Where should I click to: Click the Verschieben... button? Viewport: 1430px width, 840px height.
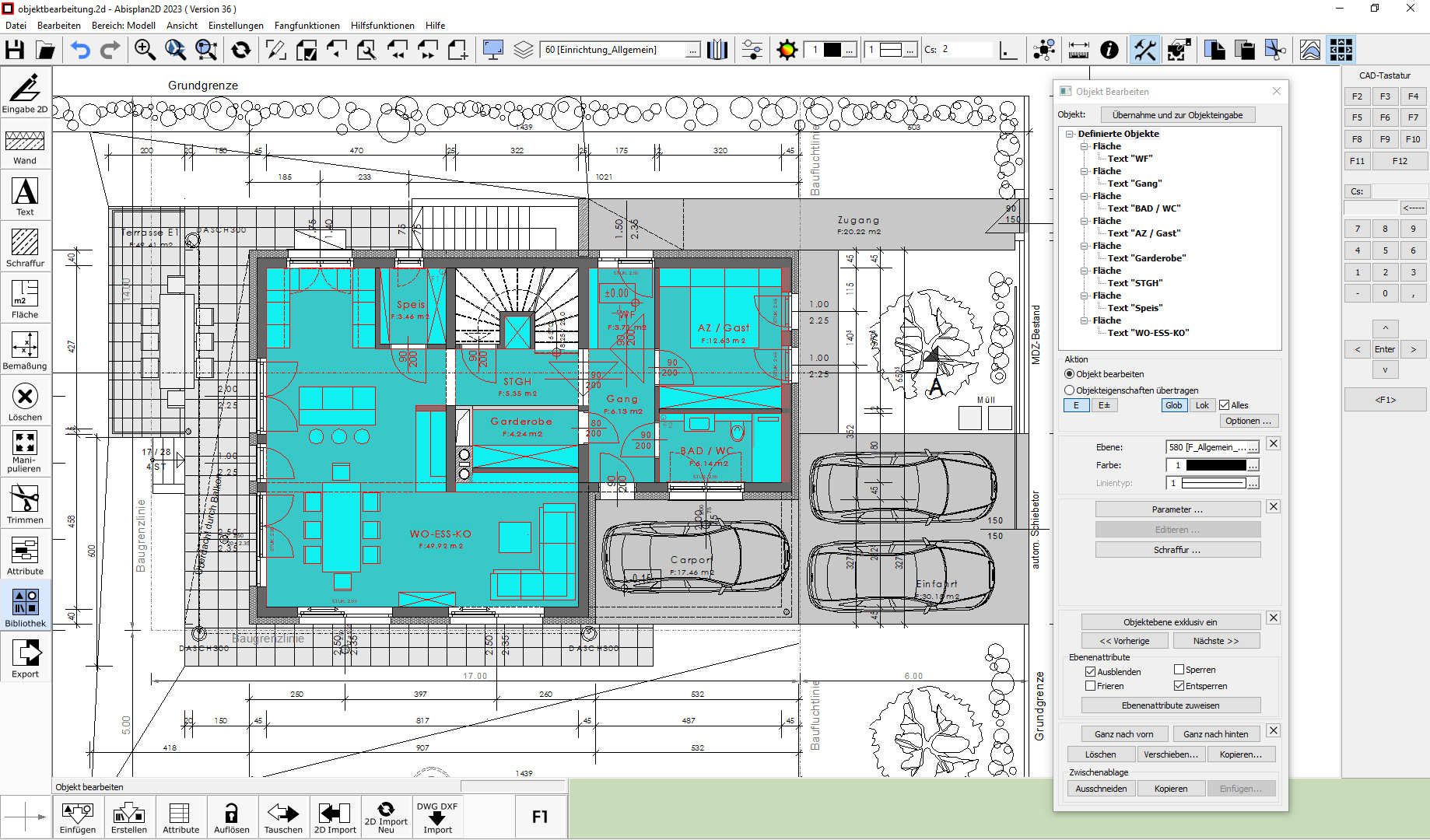[x=1171, y=754]
